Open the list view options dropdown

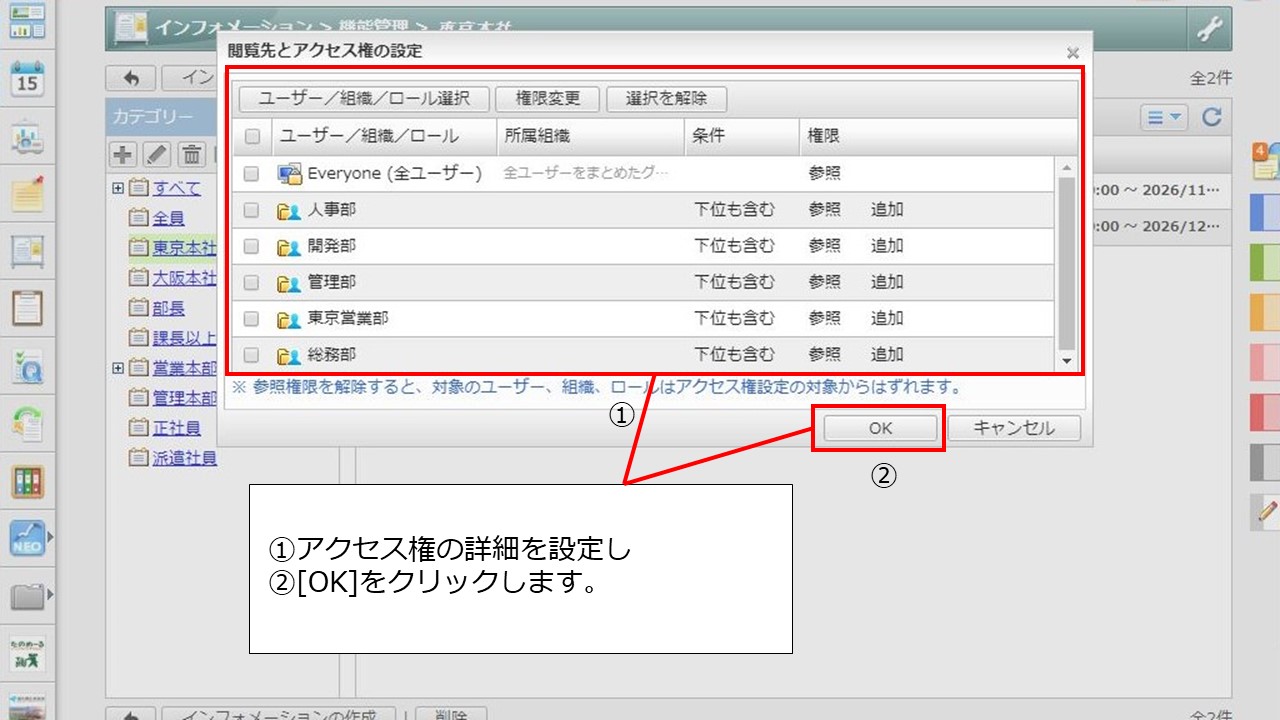(x=1164, y=117)
